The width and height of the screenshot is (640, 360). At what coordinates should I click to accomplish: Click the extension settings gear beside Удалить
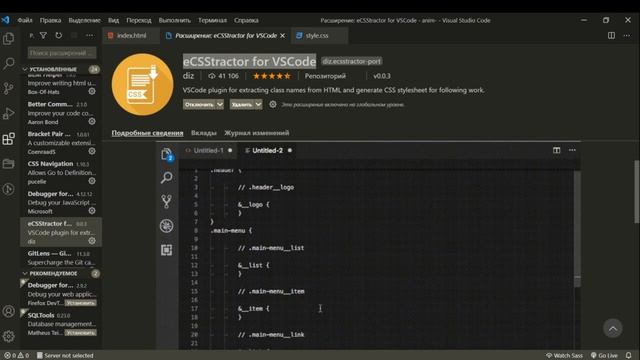tap(273, 104)
